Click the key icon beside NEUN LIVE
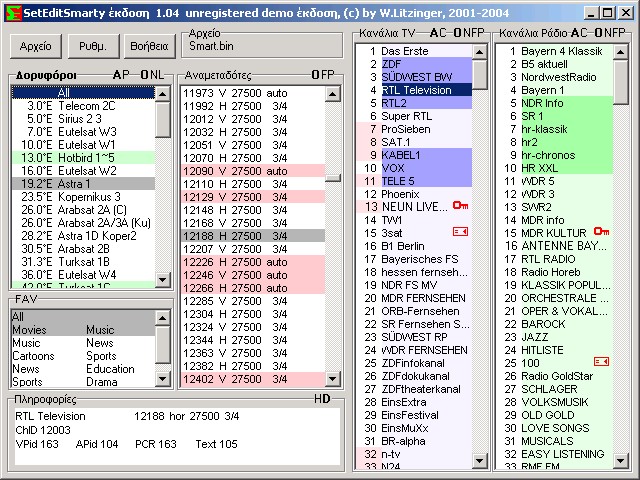This screenshot has height=480, width=640. tap(460, 206)
